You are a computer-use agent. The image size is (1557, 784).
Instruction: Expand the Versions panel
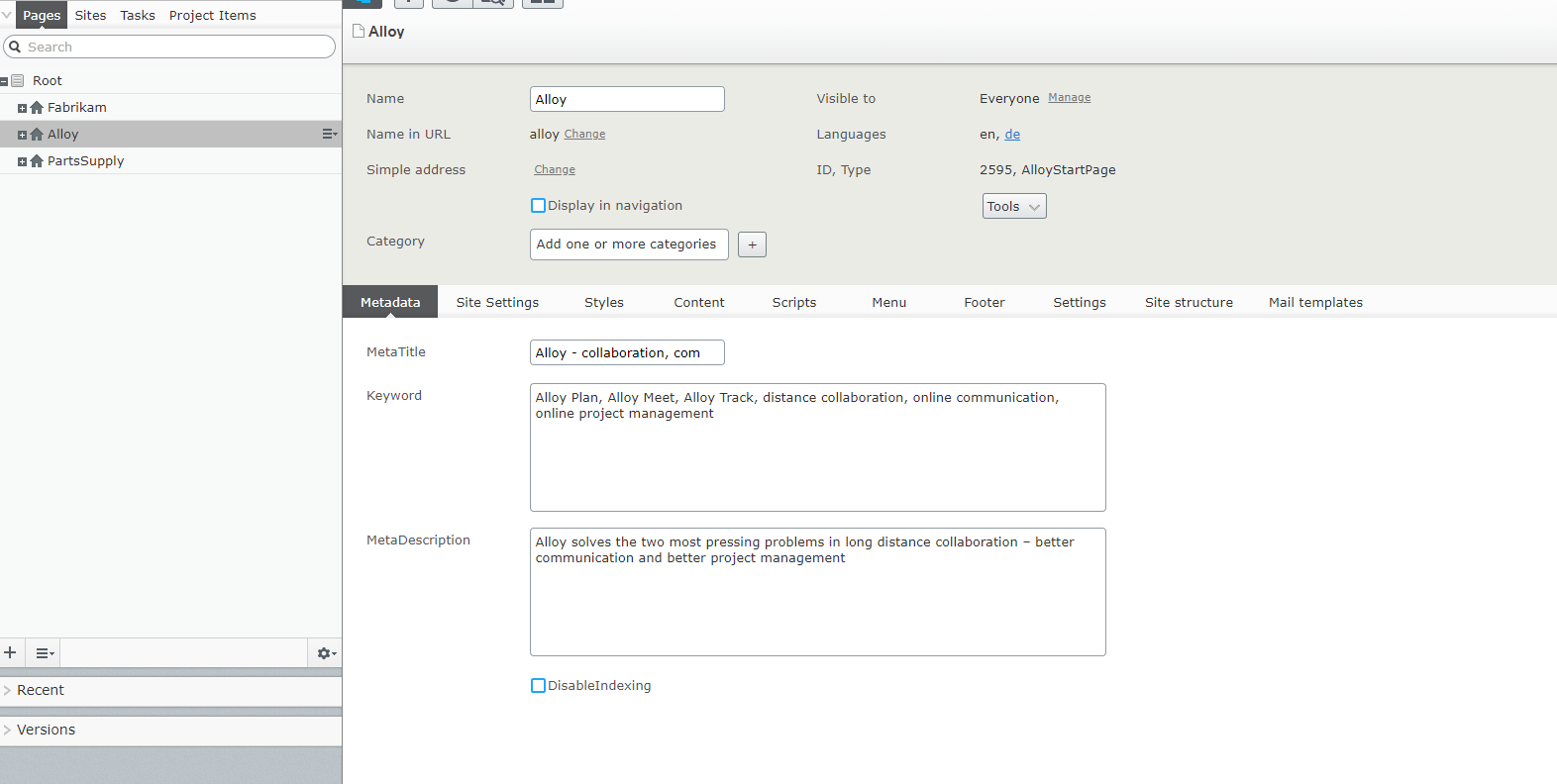point(46,731)
